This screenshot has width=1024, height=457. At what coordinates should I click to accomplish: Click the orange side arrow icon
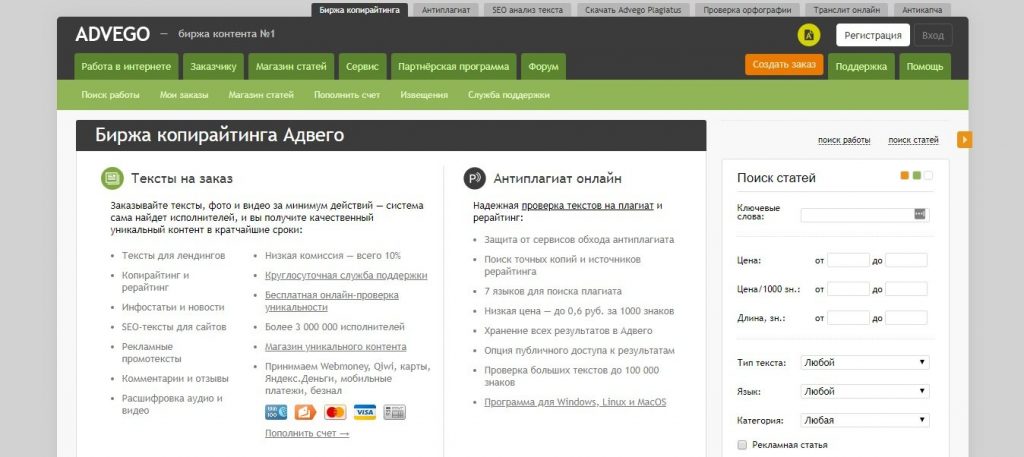tap(965, 140)
